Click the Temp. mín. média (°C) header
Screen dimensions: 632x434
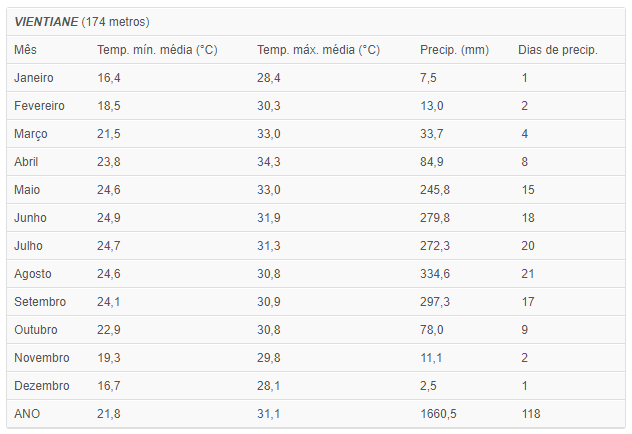point(157,50)
